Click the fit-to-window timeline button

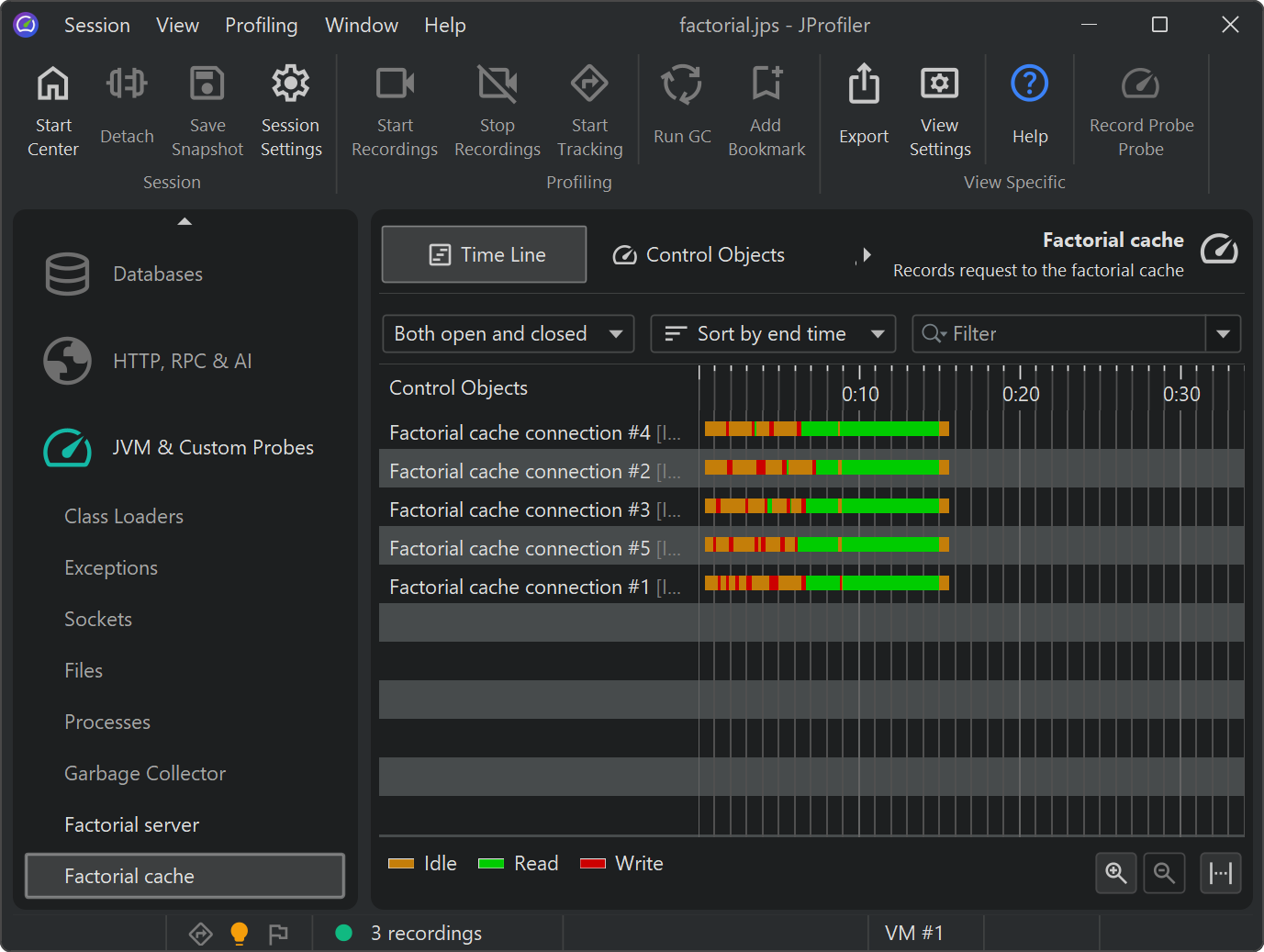[x=1221, y=872]
